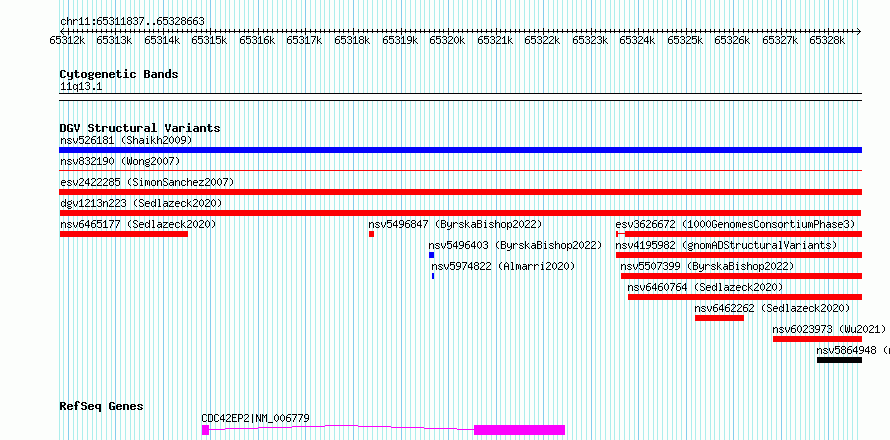Click the 65319k ruler tick label
This screenshot has width=890, height=440.
pyautogui.click(x=400, y=40)
